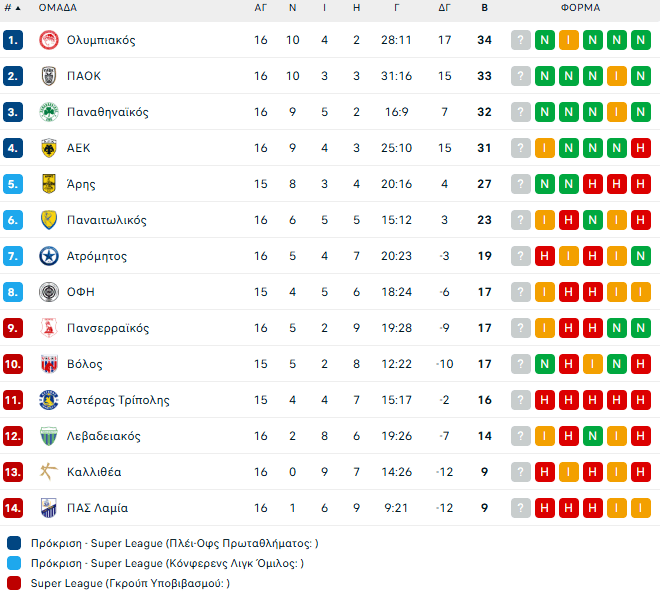The image size is (660, 593).
Task: Click the Αστέρας Τρίπολης crest
Action: (48, 400)
